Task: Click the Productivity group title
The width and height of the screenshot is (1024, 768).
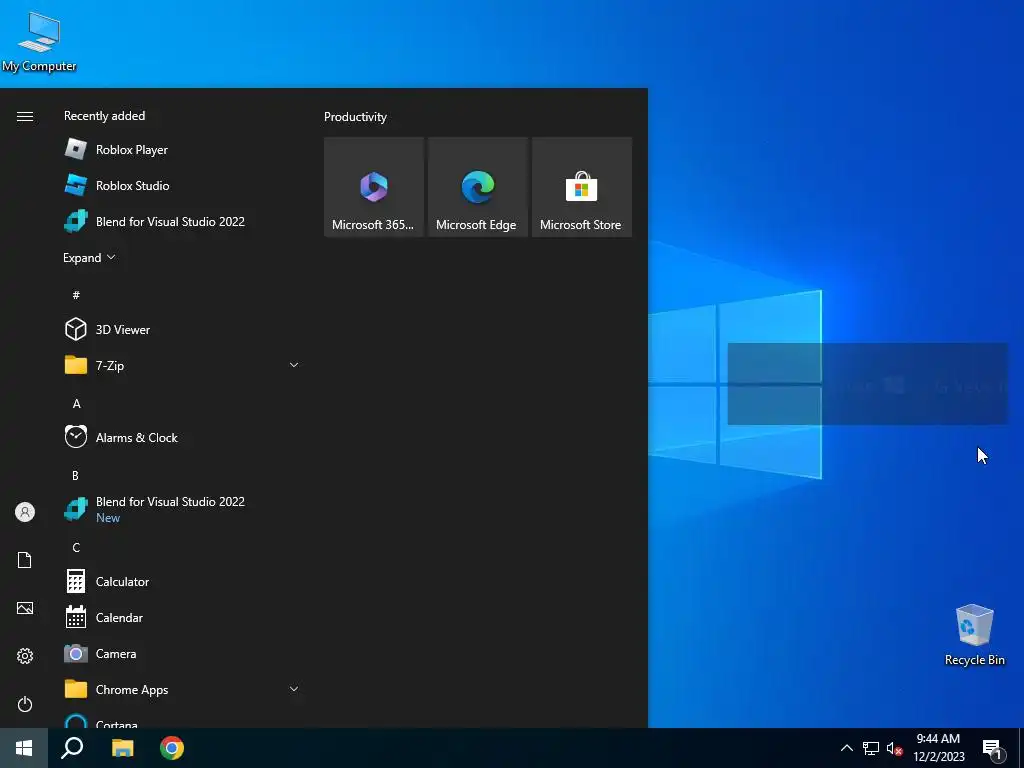Action: 355,117
